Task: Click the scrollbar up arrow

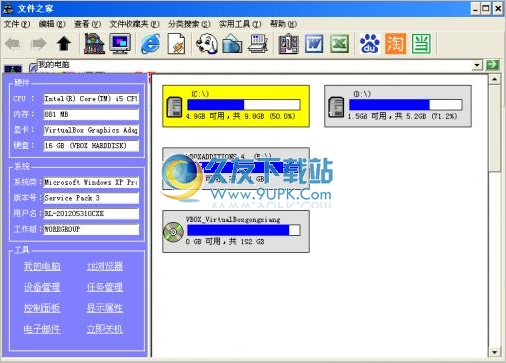Action: coord(494,79)
